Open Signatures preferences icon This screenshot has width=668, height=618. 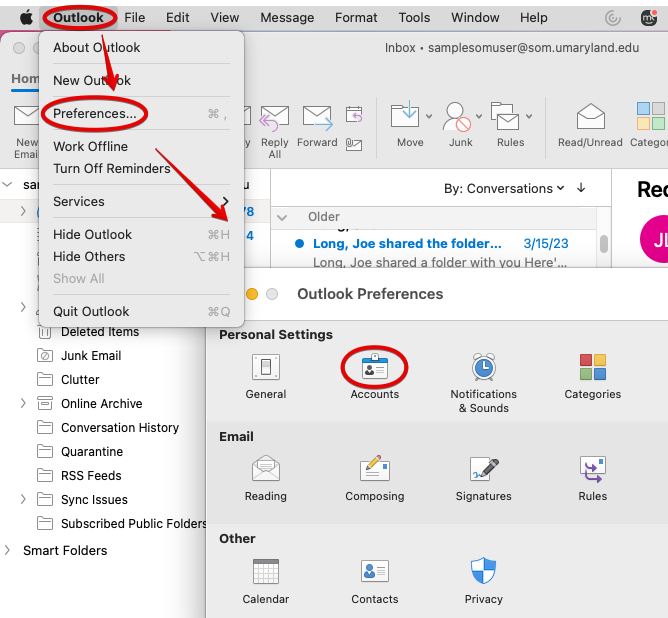pos(483,471)
